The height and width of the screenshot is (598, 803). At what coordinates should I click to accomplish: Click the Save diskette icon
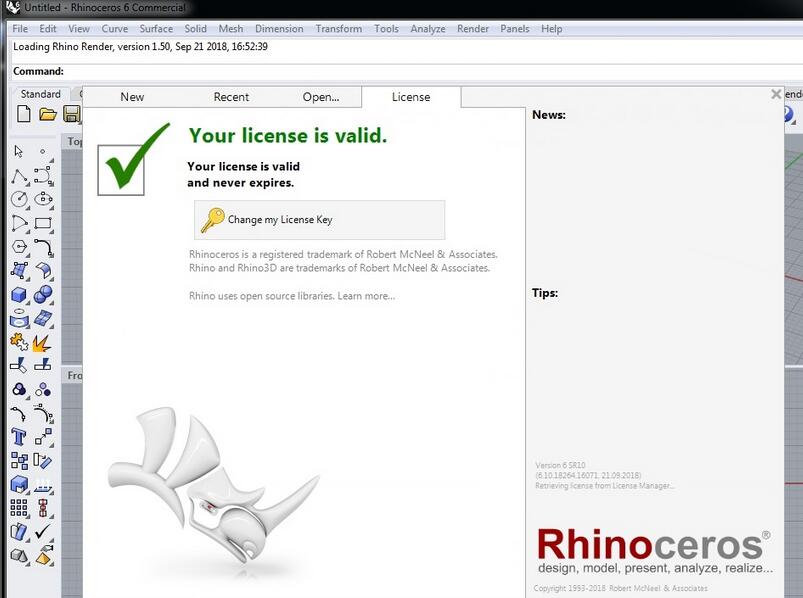point(72,114)
